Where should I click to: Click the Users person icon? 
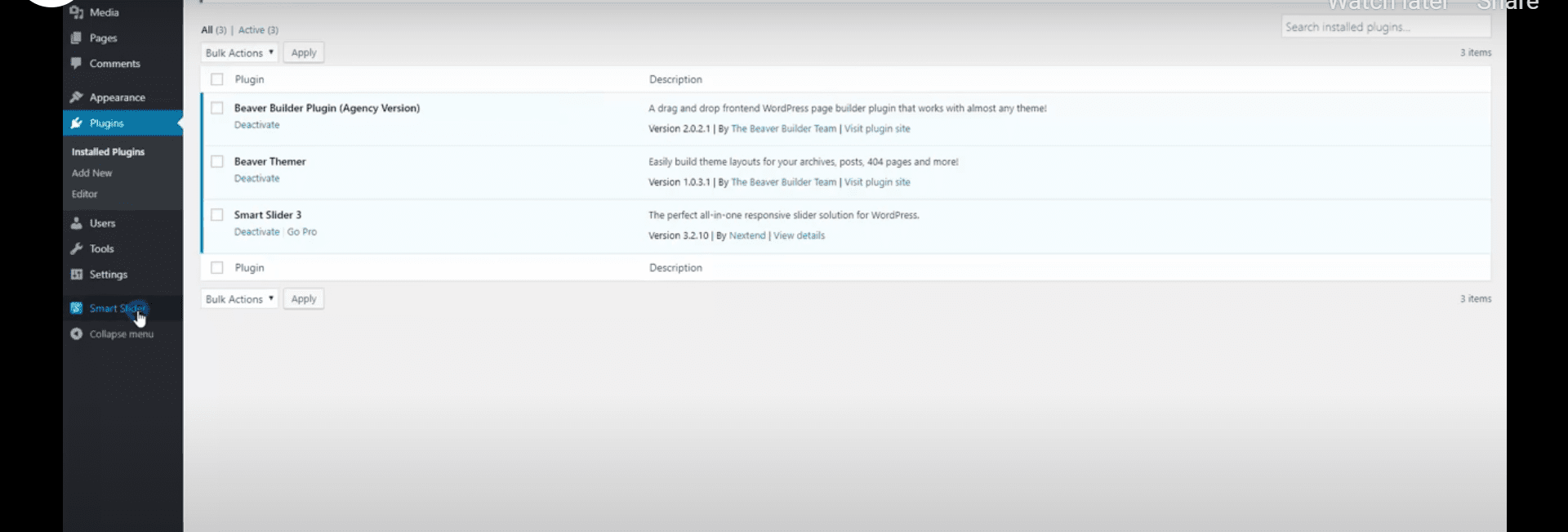77,223
